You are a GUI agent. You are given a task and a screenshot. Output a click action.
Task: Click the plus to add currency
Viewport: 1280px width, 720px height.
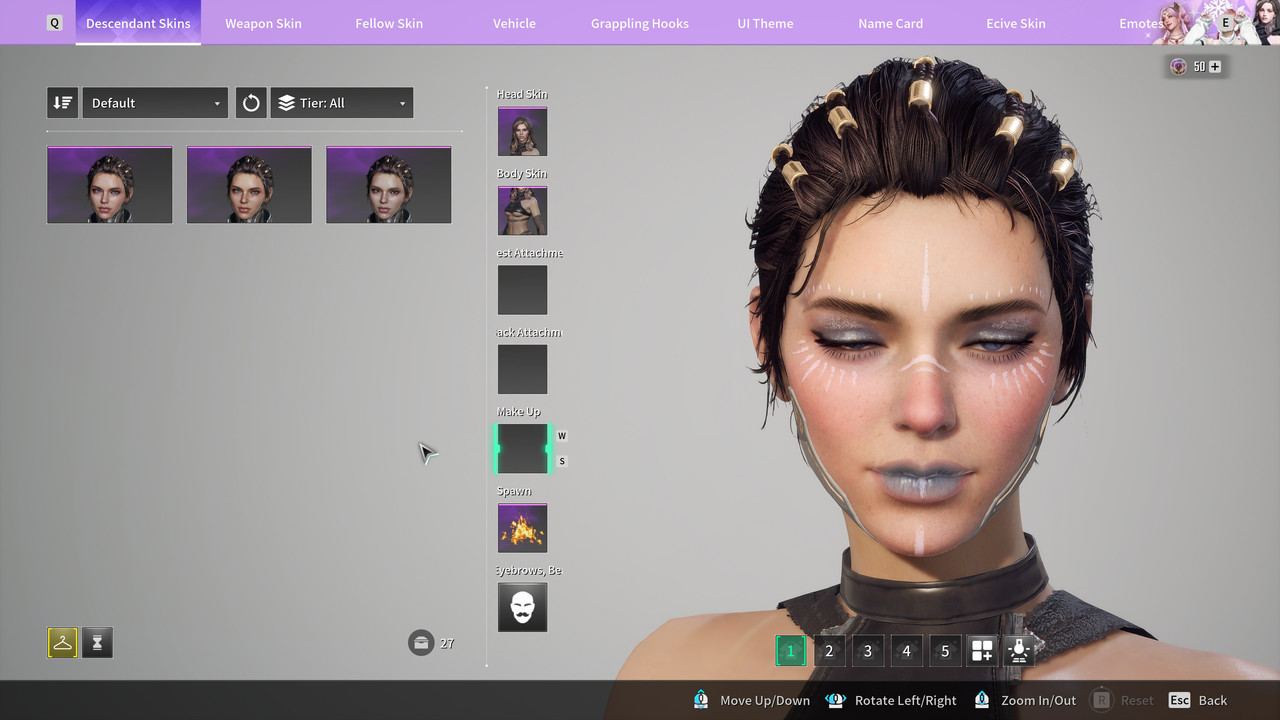(1215, 67)
